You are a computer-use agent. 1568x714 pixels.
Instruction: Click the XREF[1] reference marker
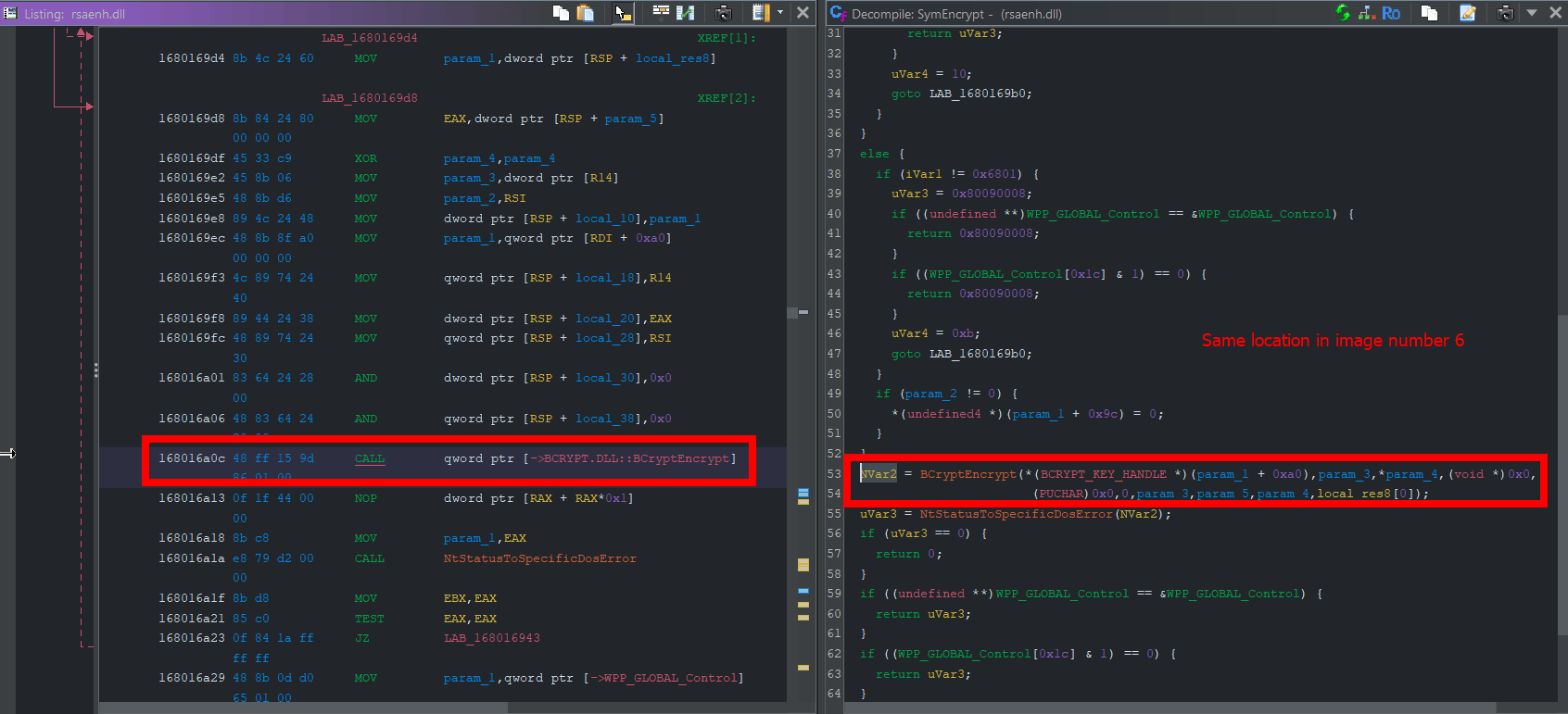coord(727,38)
